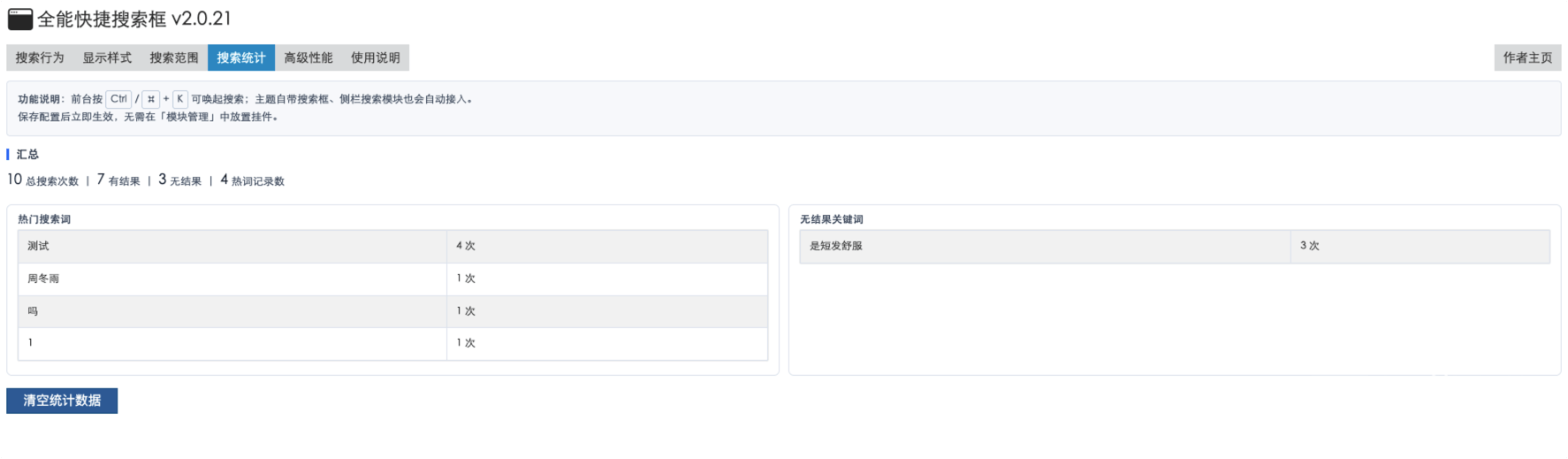Select the 测试 hot search keyword
The image size is (1568, 459).
[232, 247]
